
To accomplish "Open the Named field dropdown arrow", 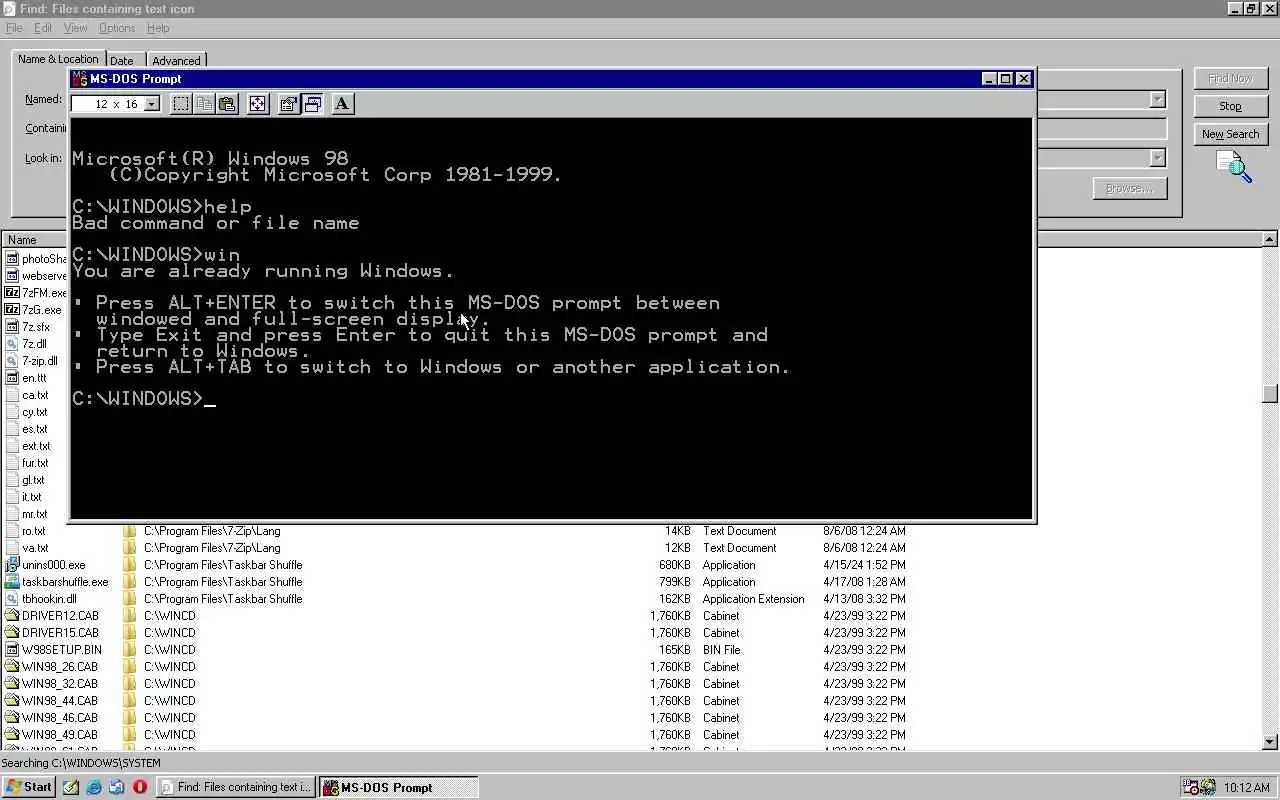I will (1157, 100).
